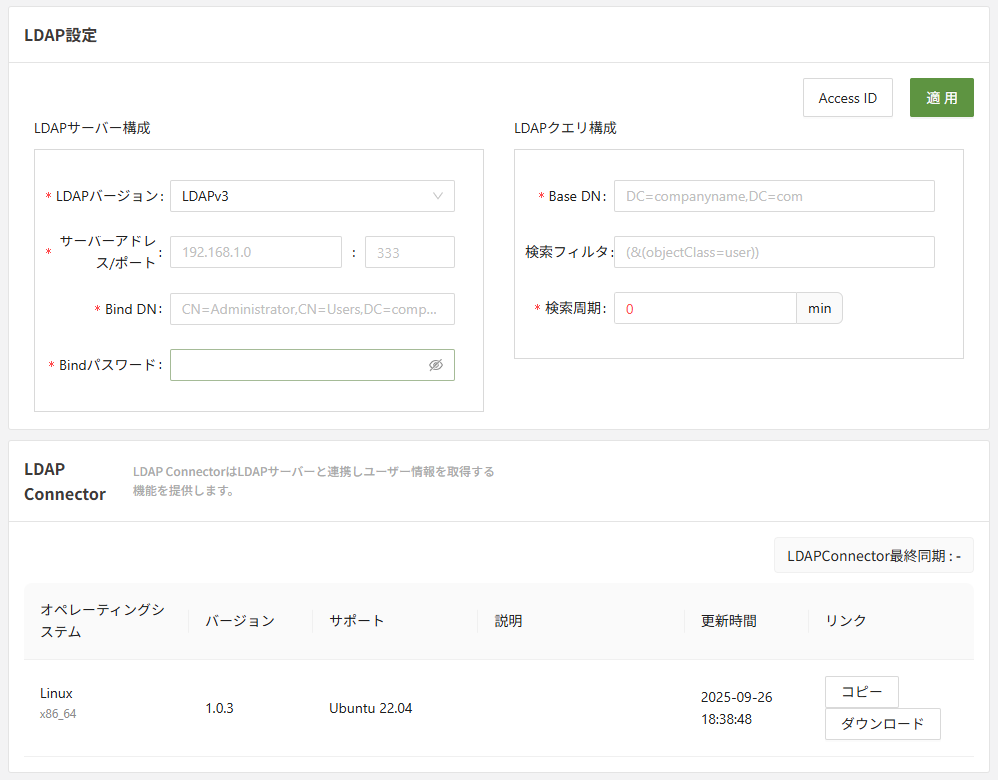Click inside the Bindパスワード text box

pos(297,365)
